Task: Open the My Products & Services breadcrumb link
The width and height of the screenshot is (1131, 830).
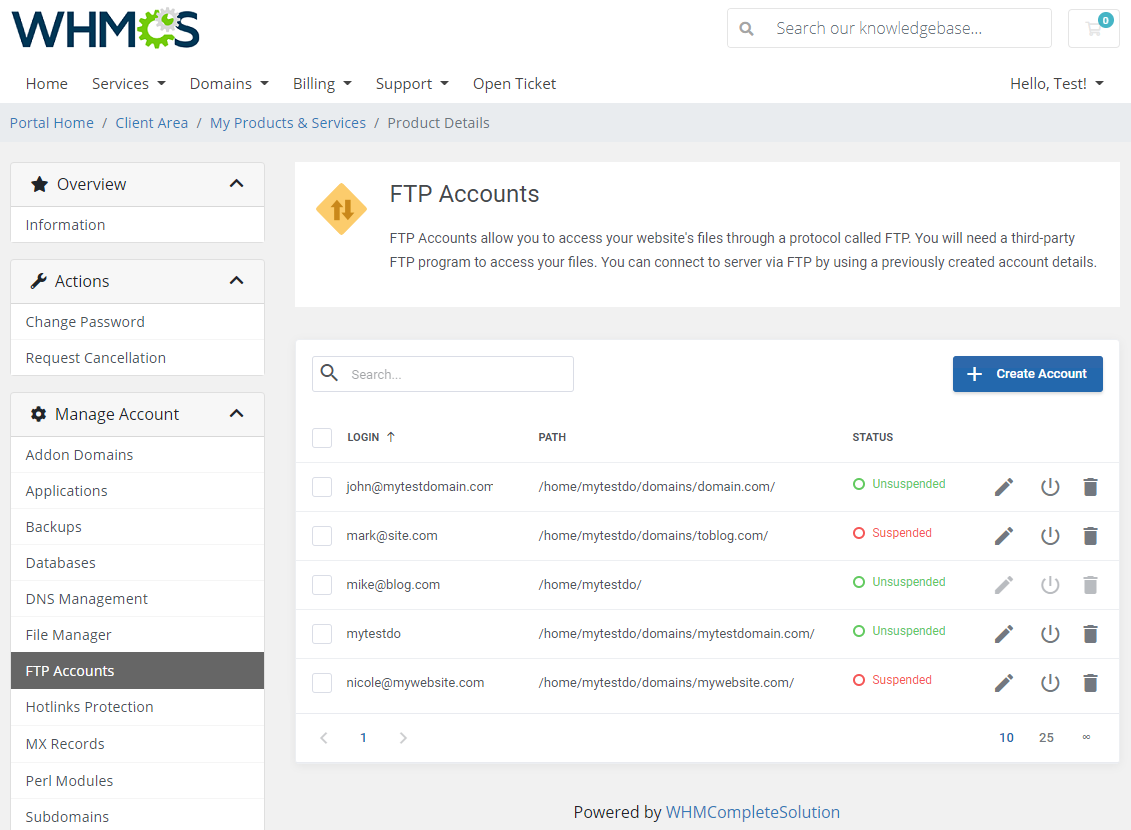Action: coord(287,122)
